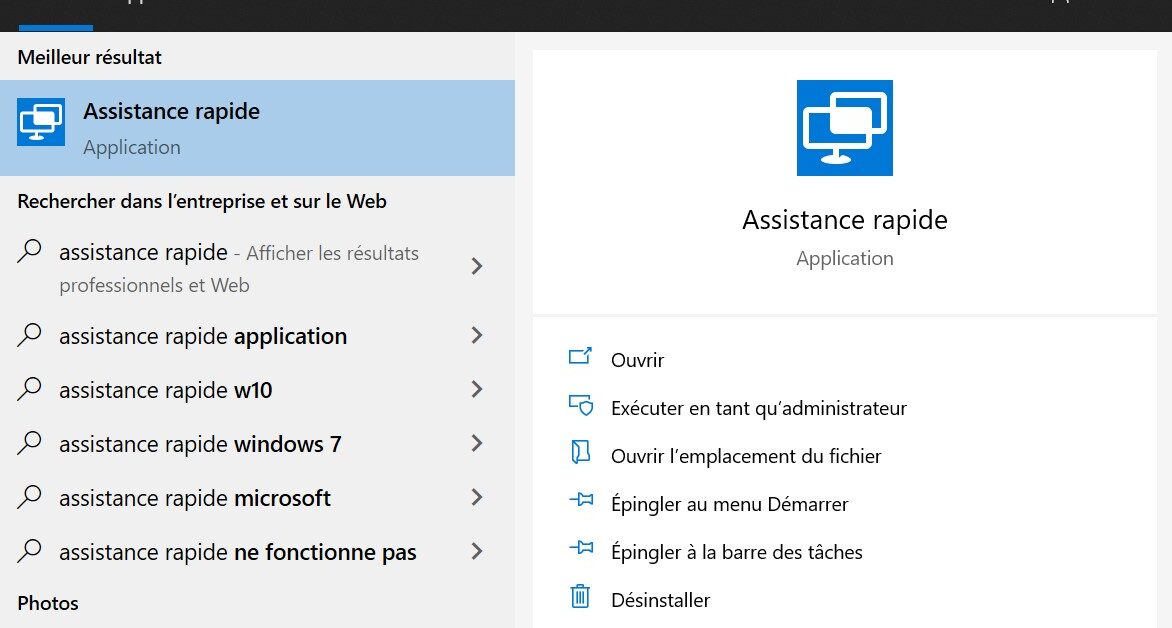This screenshot has width=1172, height=628.
Task: Click the large Assistance rapide icon in preview pane
Action: point(845,127)
